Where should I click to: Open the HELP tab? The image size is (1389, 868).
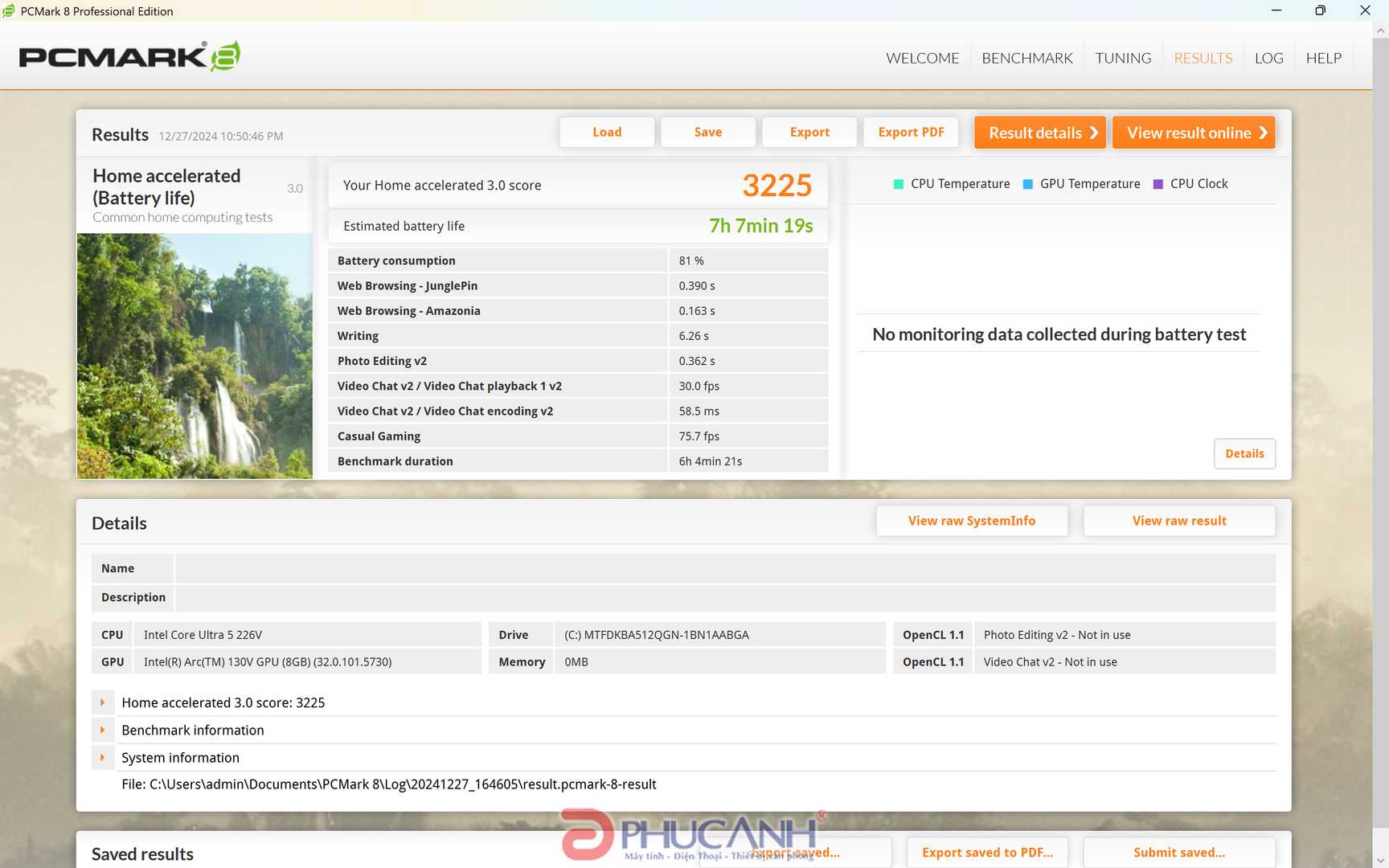point(1323,58)
